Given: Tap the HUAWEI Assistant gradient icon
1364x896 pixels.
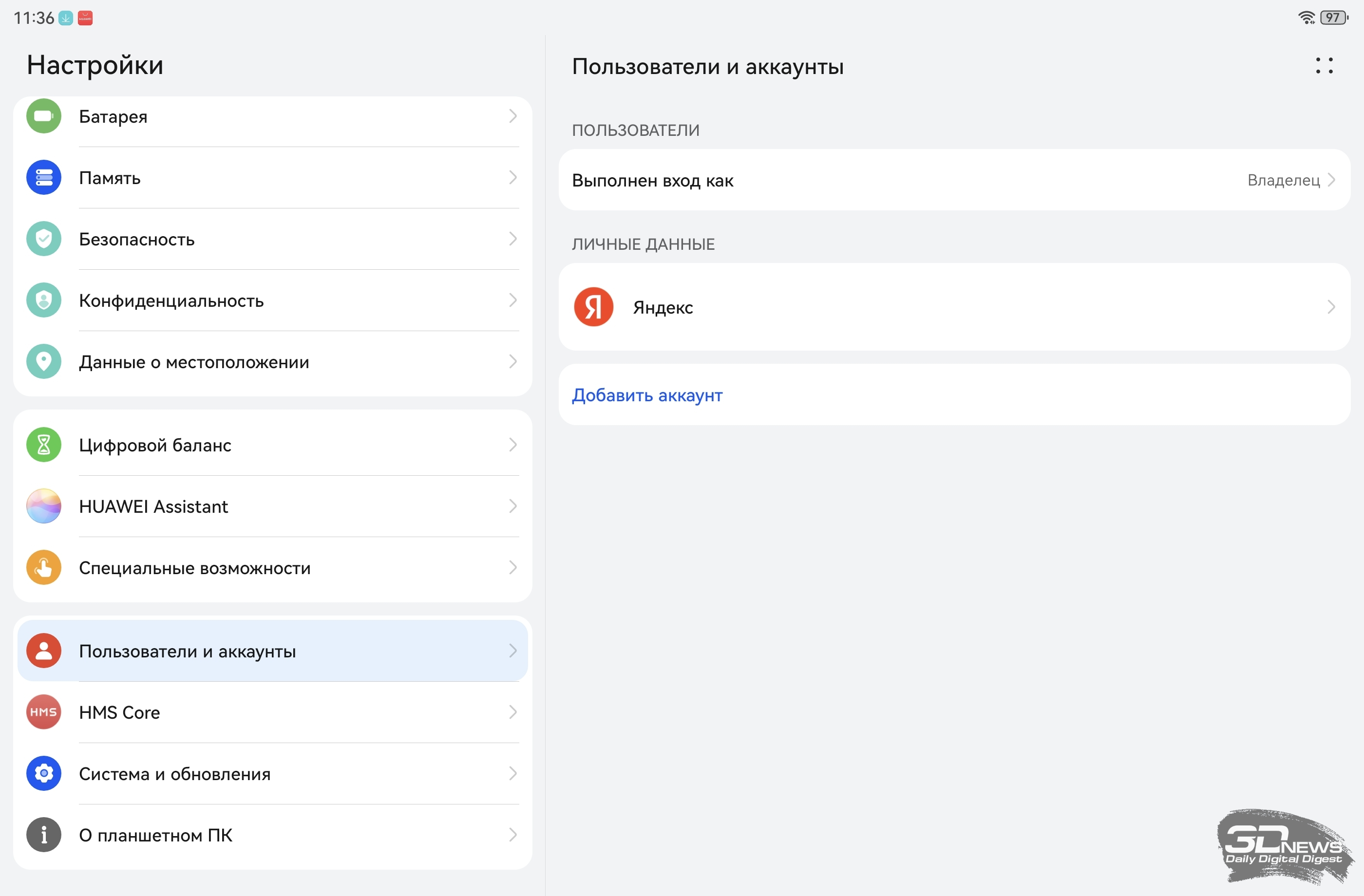Looking at the screenshot, I should coord(43,506).
